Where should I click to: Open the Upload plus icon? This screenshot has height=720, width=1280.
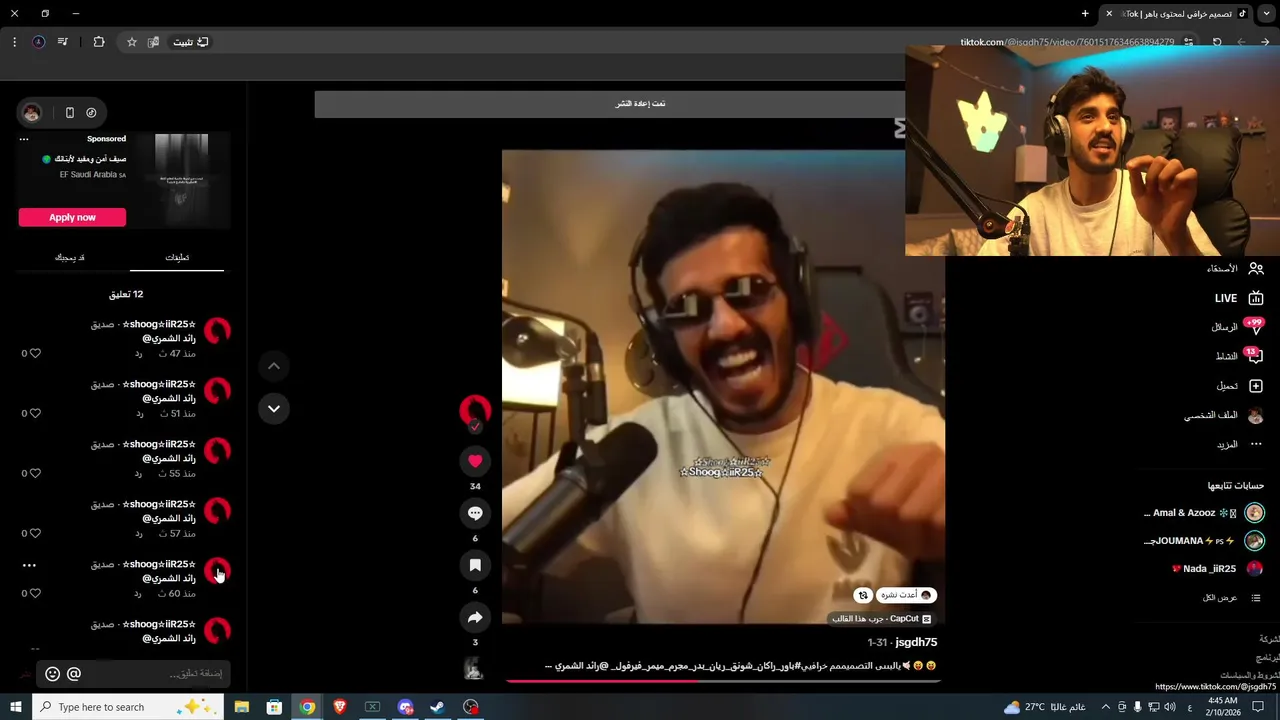[1256, 386]
